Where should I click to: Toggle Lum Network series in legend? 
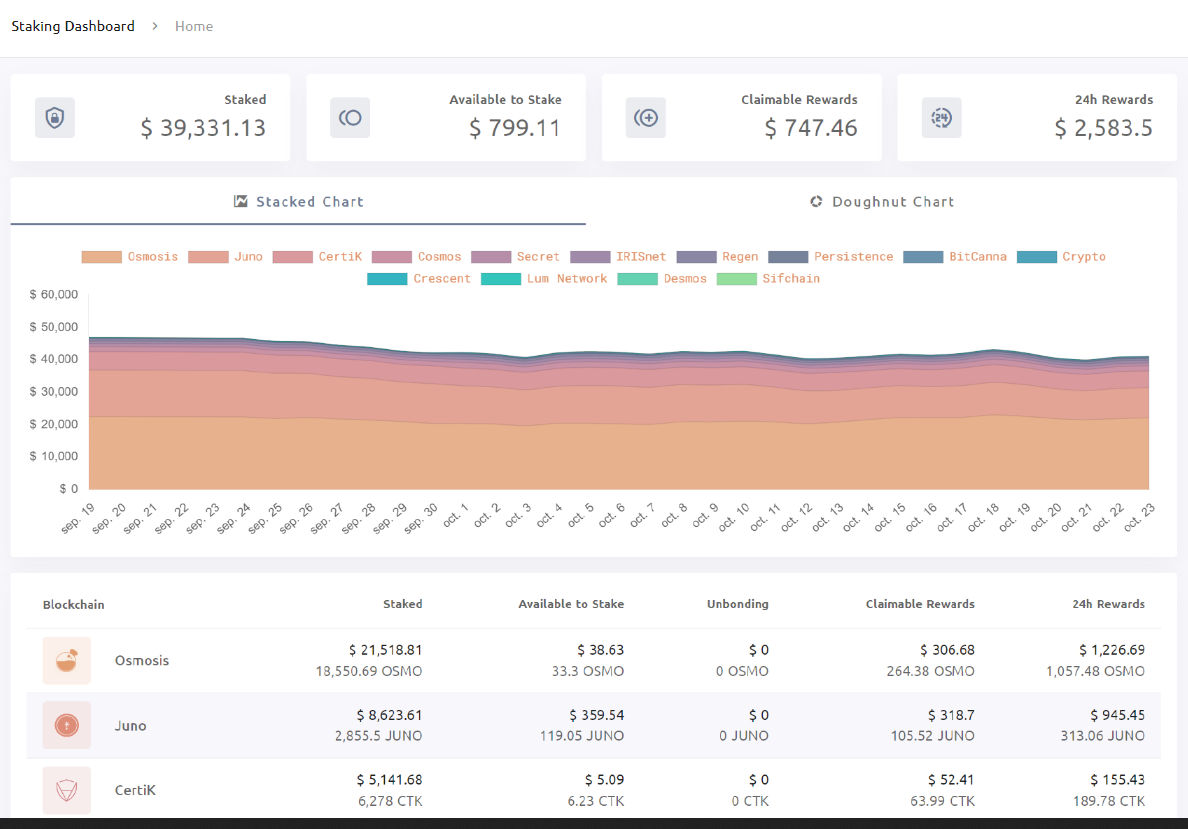pyautogui.click(x=544, y=279)
